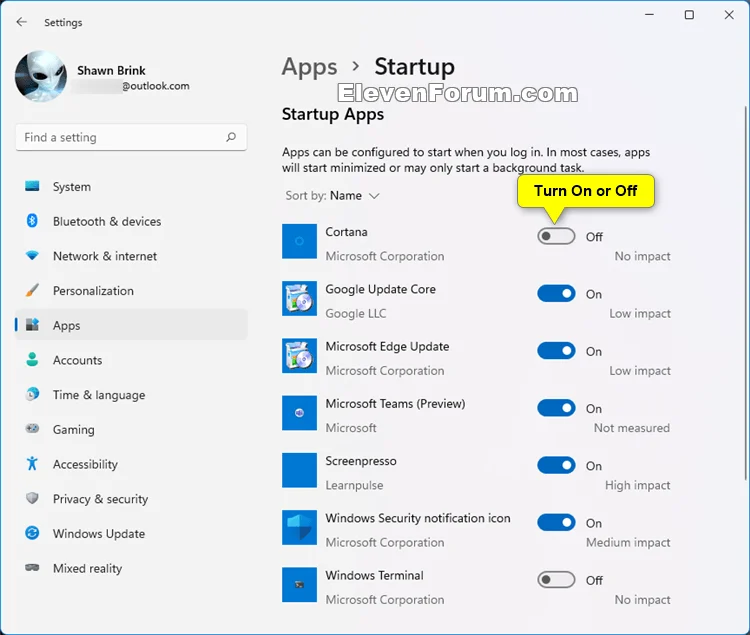
Task: Click the back arrow in Settings
Action: (22, 22)
